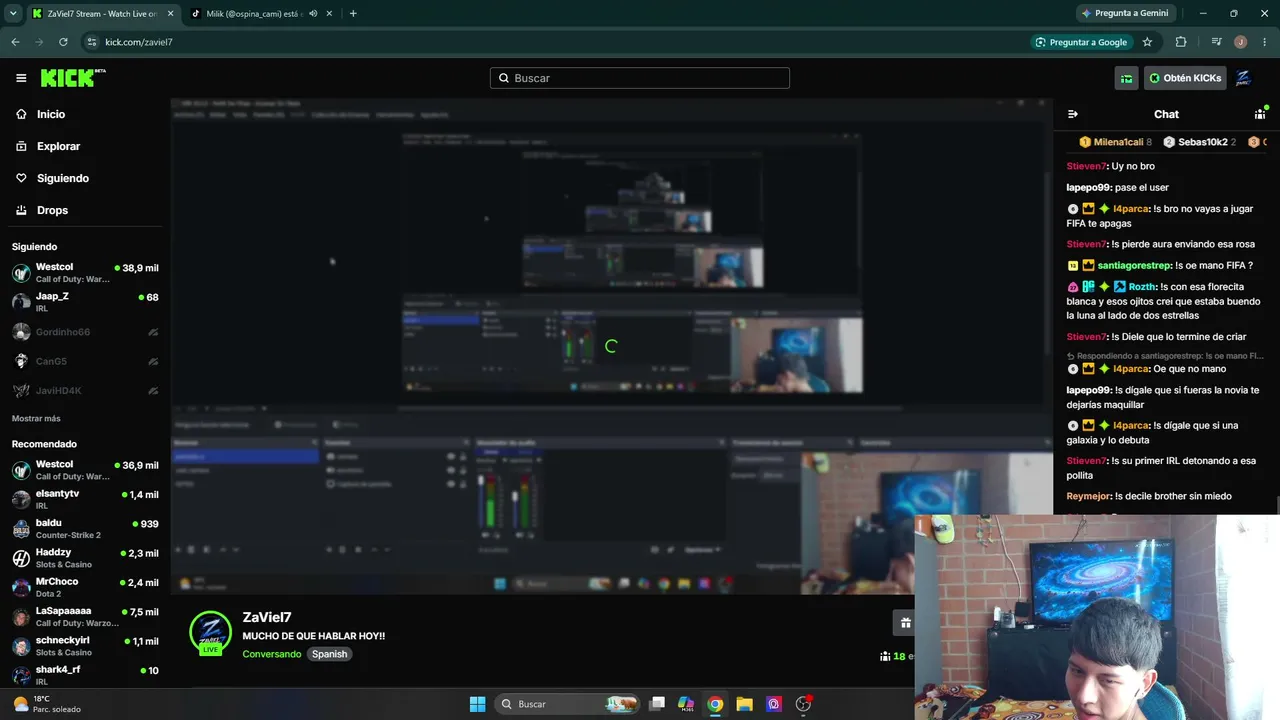This screenshot has width=1280, height=720.
Task: Open Haddzy Slots & Casino channel
Action: coord(85,558)
